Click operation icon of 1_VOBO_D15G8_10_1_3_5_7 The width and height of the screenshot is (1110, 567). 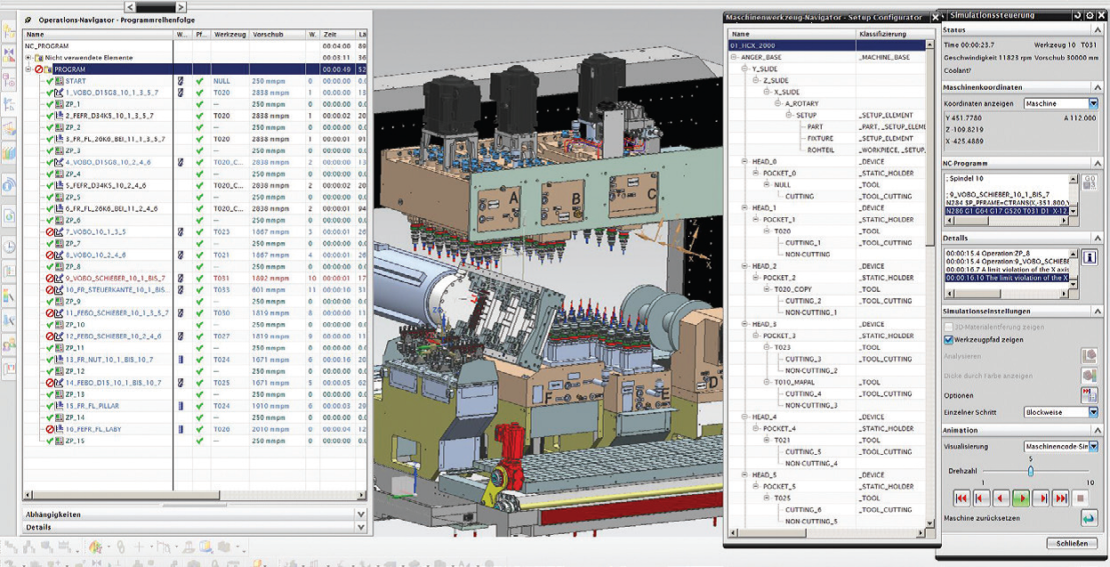pyautogui.click(x=59, y=92)
